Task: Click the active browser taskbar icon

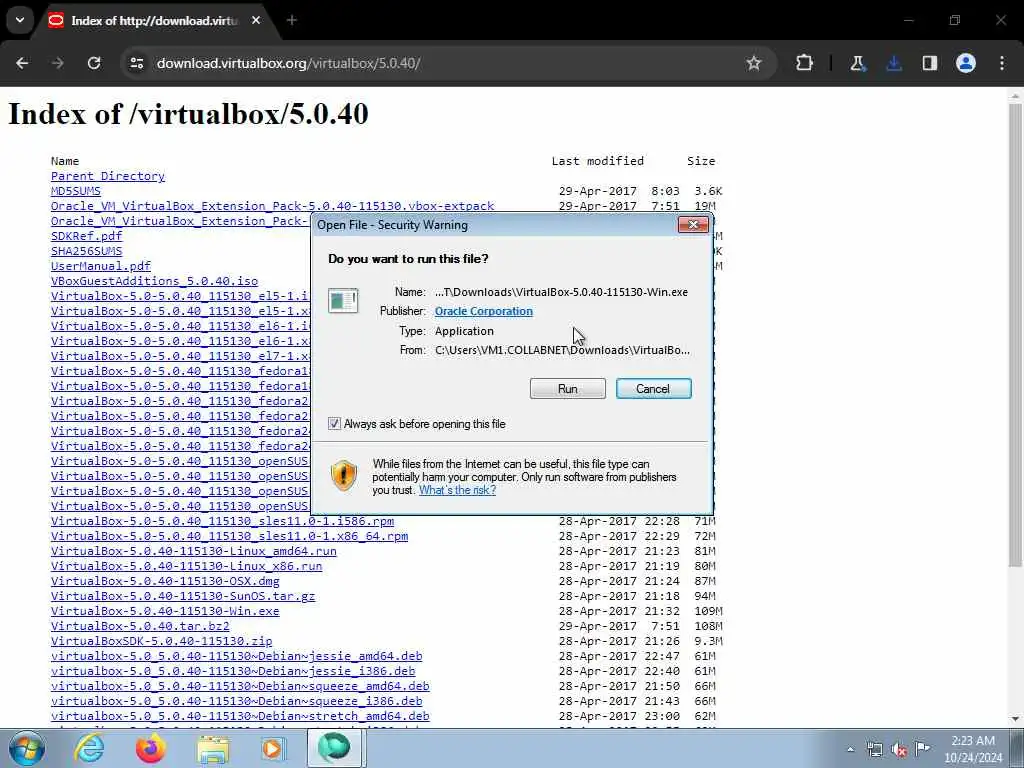Action: [334, 748]
